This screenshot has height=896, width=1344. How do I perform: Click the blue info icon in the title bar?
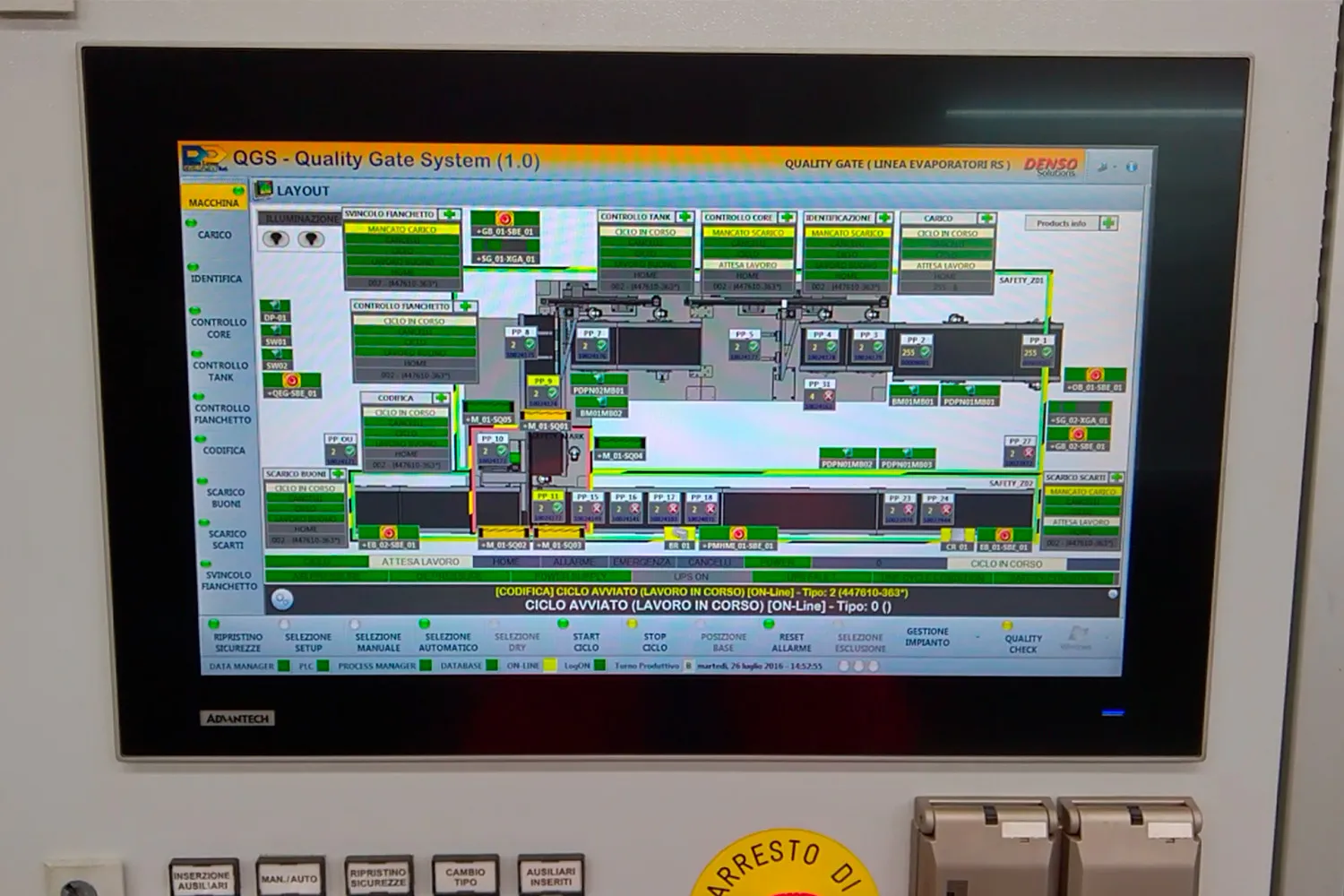click(1132, 167)
